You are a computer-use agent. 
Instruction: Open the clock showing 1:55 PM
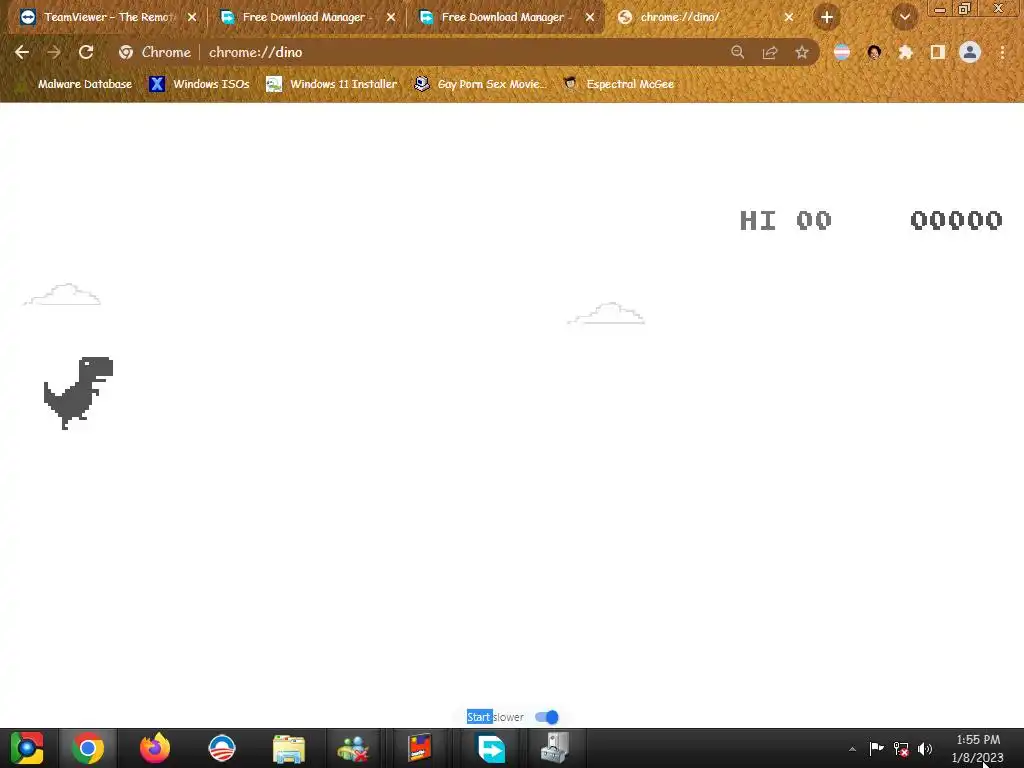[x=978, y=748]
